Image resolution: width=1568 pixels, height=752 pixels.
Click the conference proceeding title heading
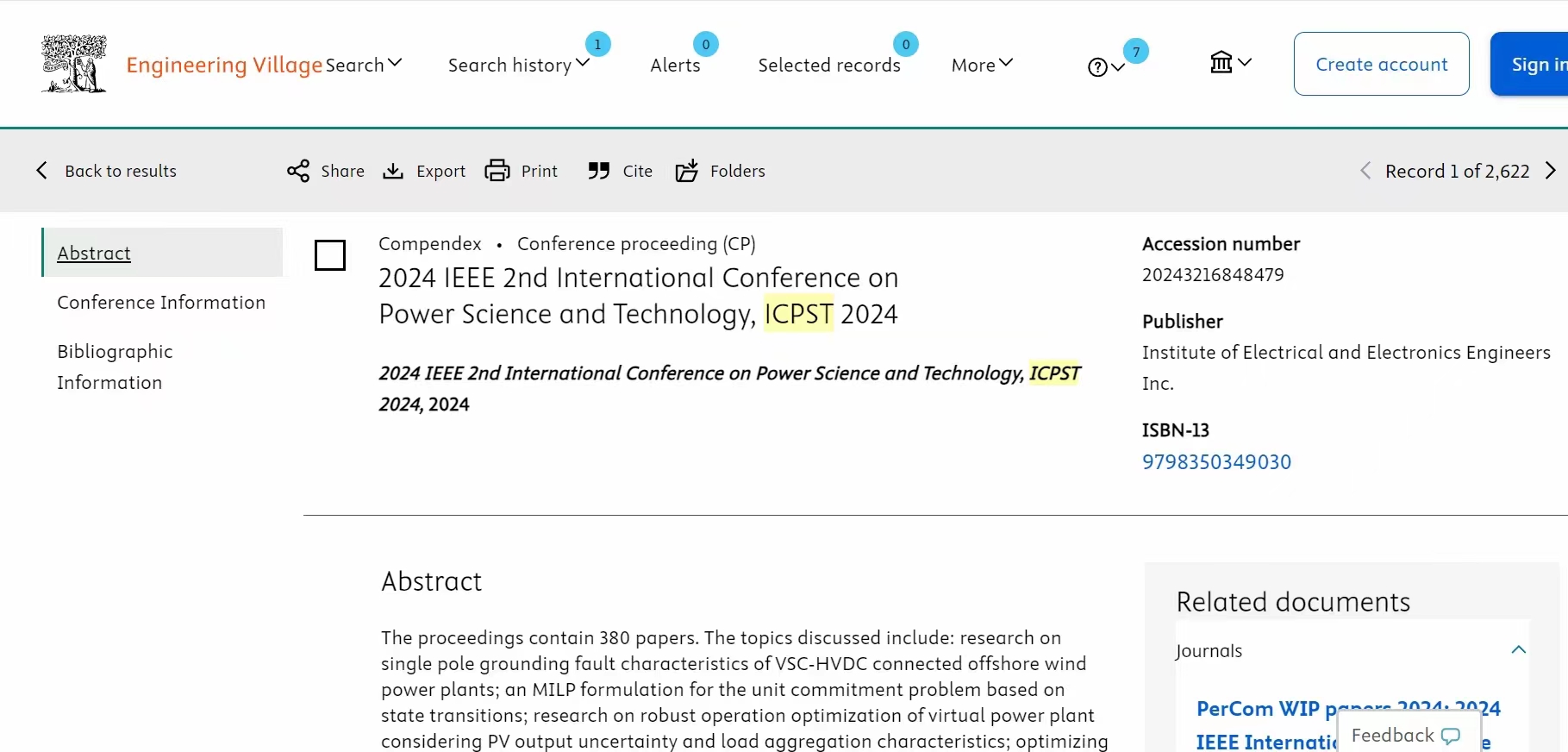point(639,296)
